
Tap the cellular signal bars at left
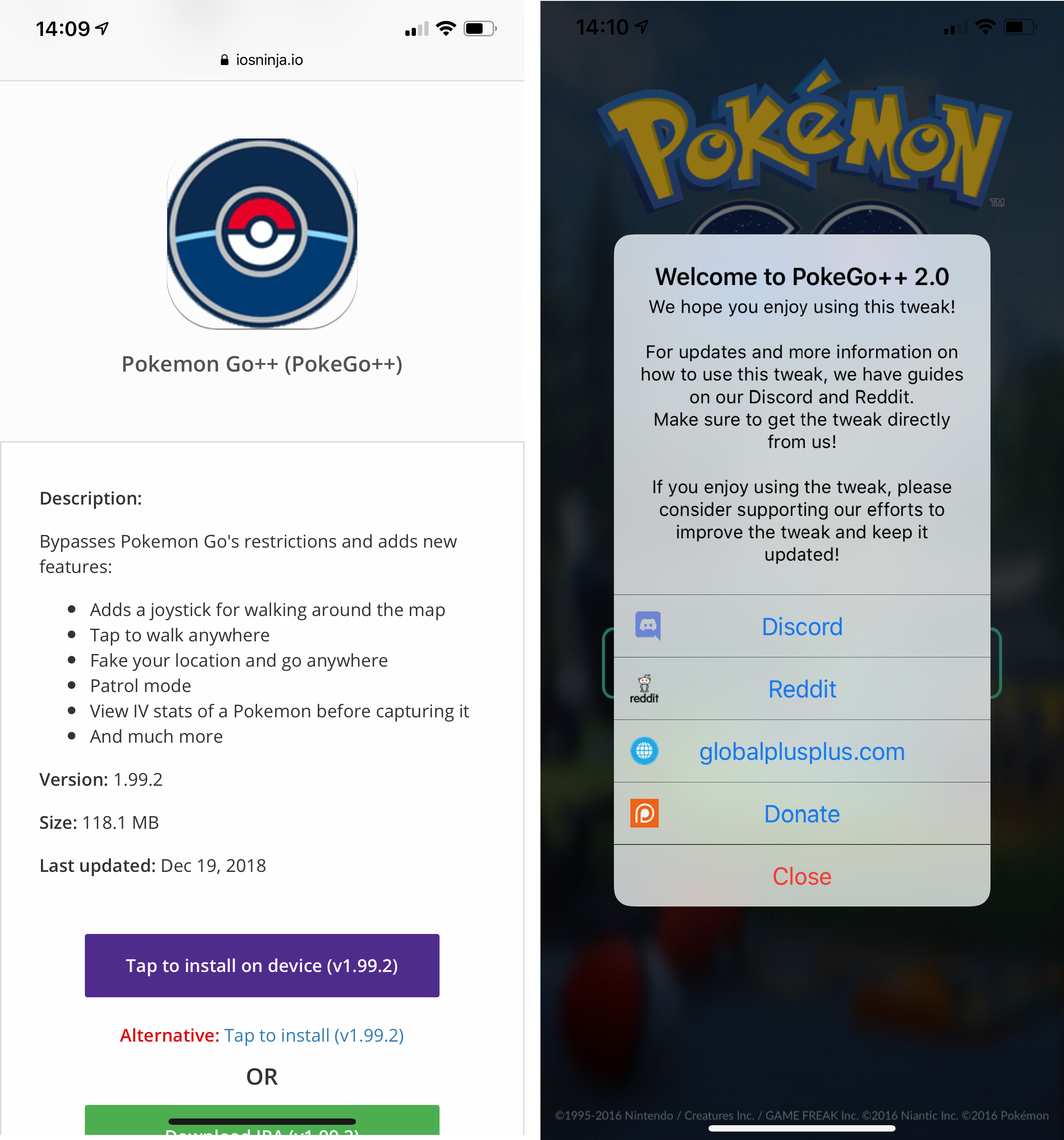(x=416, y=29)
